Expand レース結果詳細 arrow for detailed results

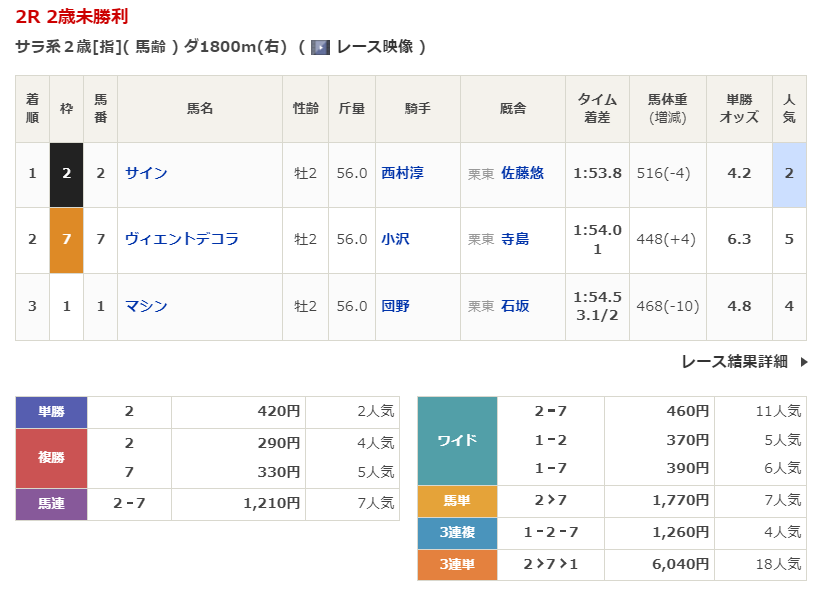(803, 362)
